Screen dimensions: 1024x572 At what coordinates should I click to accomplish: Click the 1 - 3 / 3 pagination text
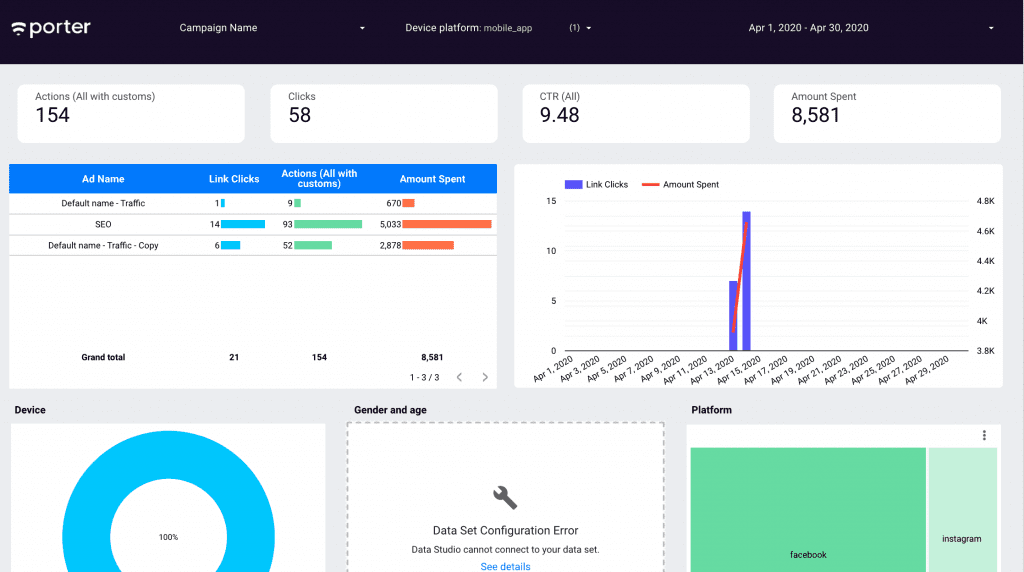(424, 377)
